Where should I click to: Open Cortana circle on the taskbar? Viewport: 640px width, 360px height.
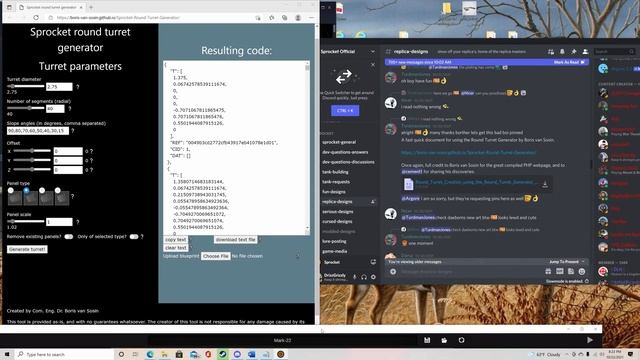coord(121,354)
